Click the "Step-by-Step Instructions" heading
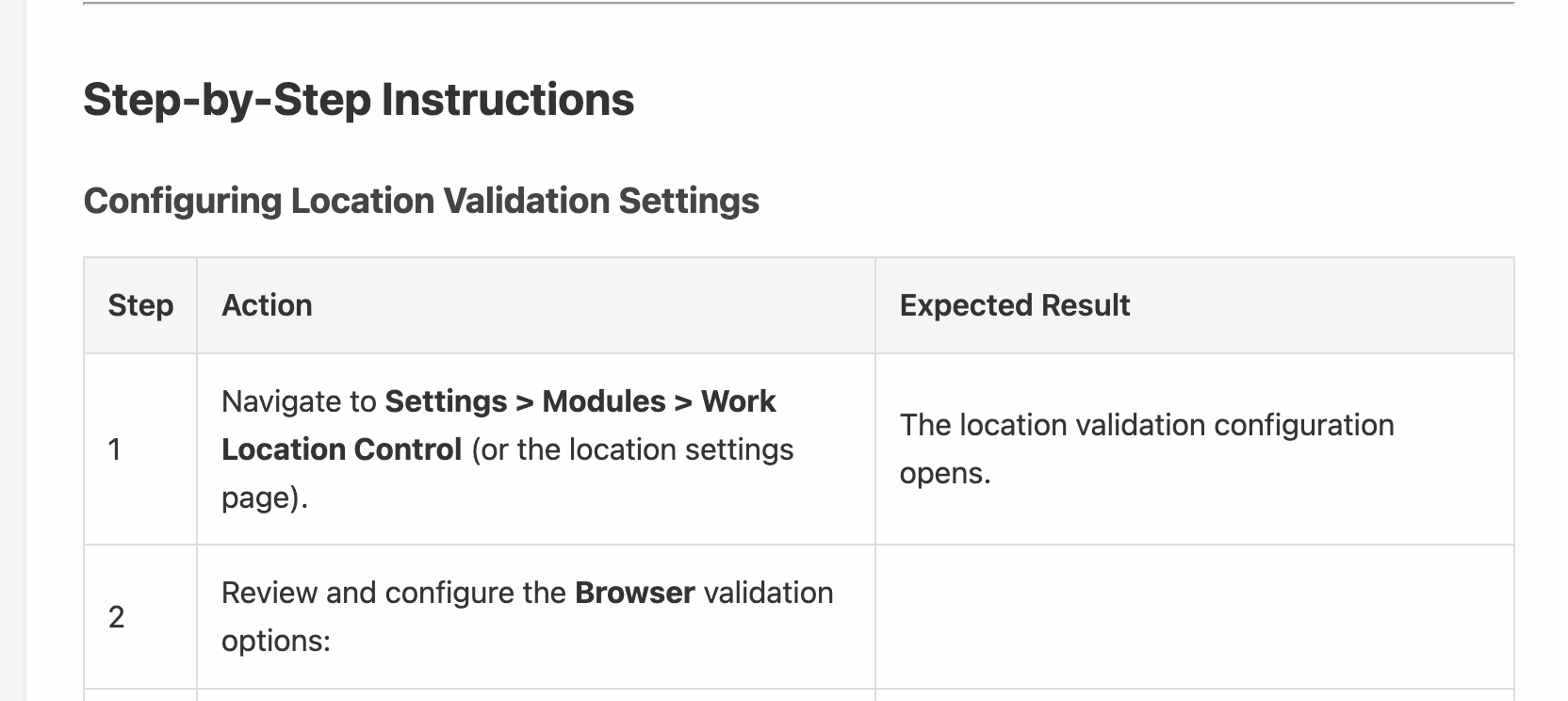The width and height of the screenshot is (1568, 701). tap(358, 100)
